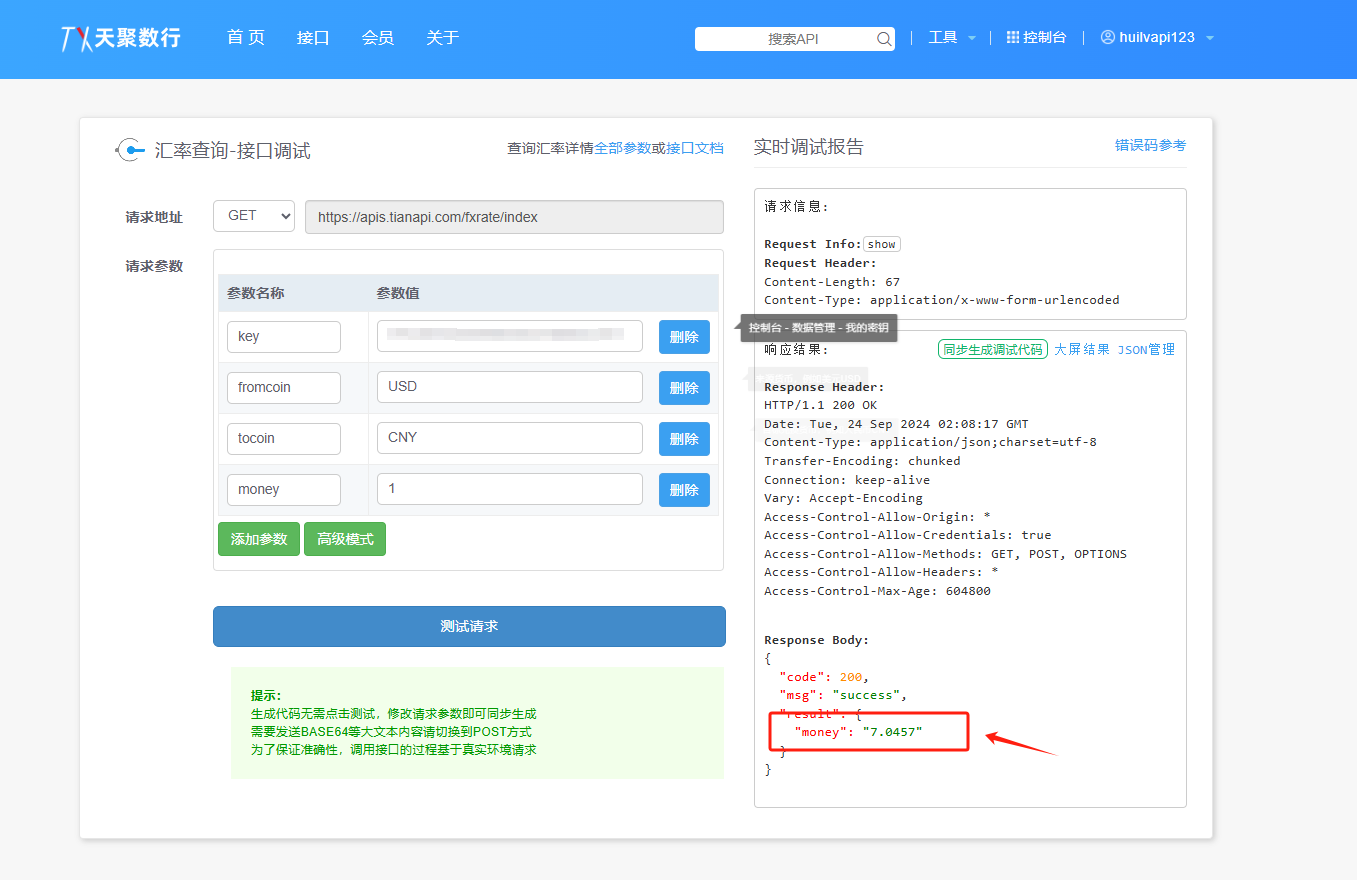Click the 同步生成调试代码 button
Viewport: 1357px width, 880px height.
click(x=992, y=349)
